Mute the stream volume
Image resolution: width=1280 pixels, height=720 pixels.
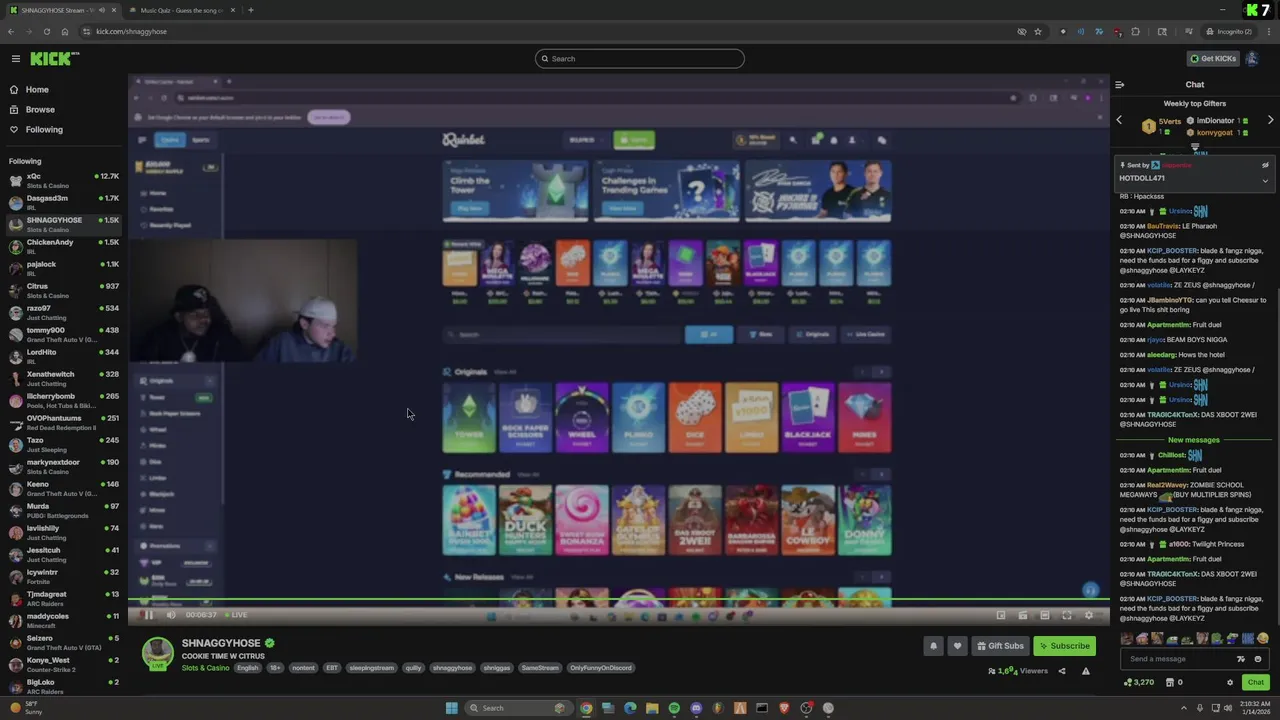170,615
